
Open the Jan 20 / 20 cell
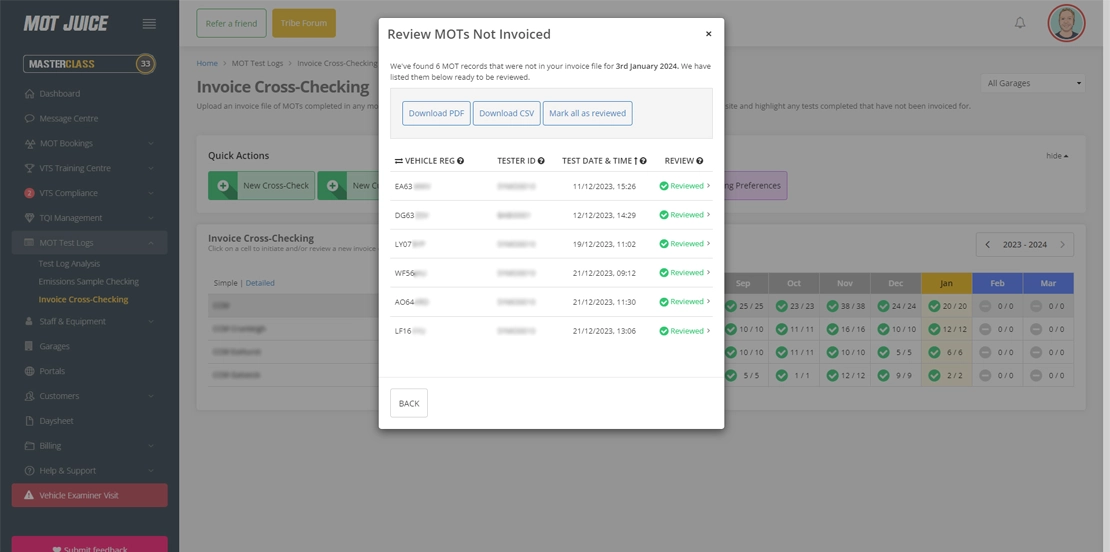click(x=946, y=306)
